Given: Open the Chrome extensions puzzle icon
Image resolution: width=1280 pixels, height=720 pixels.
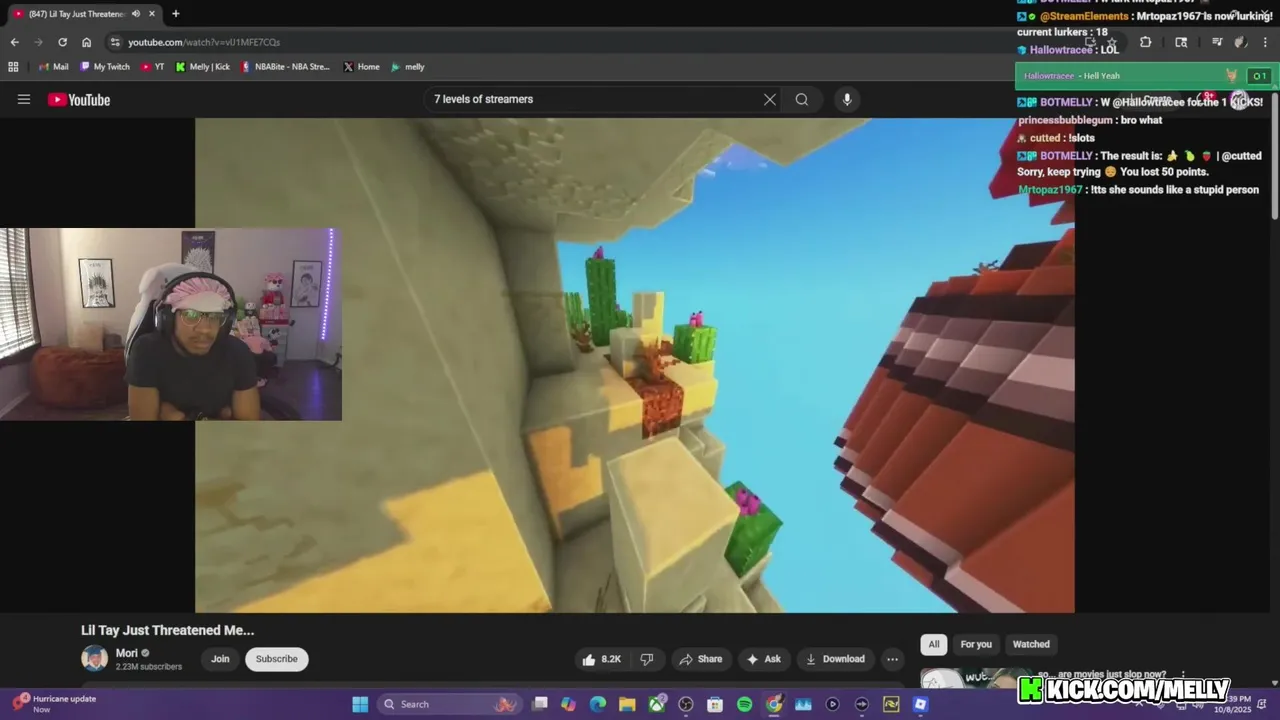Looking at the screenshot, I should [1146, 42].
